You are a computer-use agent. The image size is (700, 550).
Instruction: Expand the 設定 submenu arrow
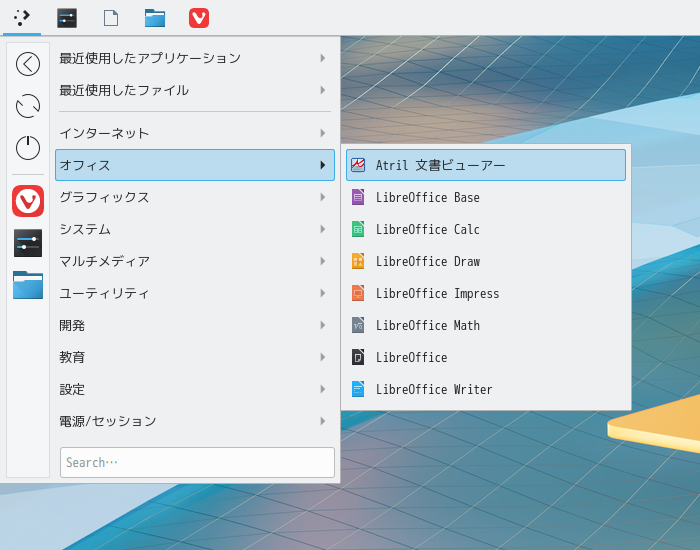[x=323, y=389]
